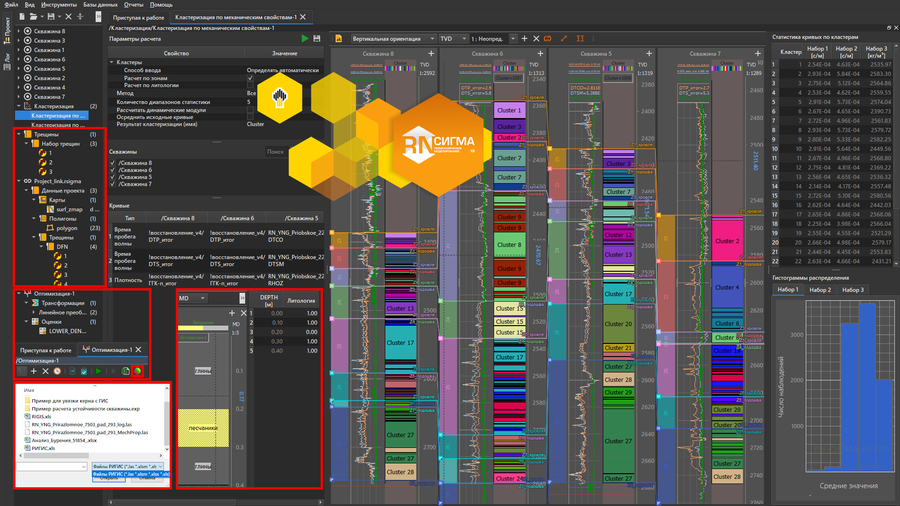Run calculation with the green play icon
This screenshot has height=506, width=900.
(306, 39)
